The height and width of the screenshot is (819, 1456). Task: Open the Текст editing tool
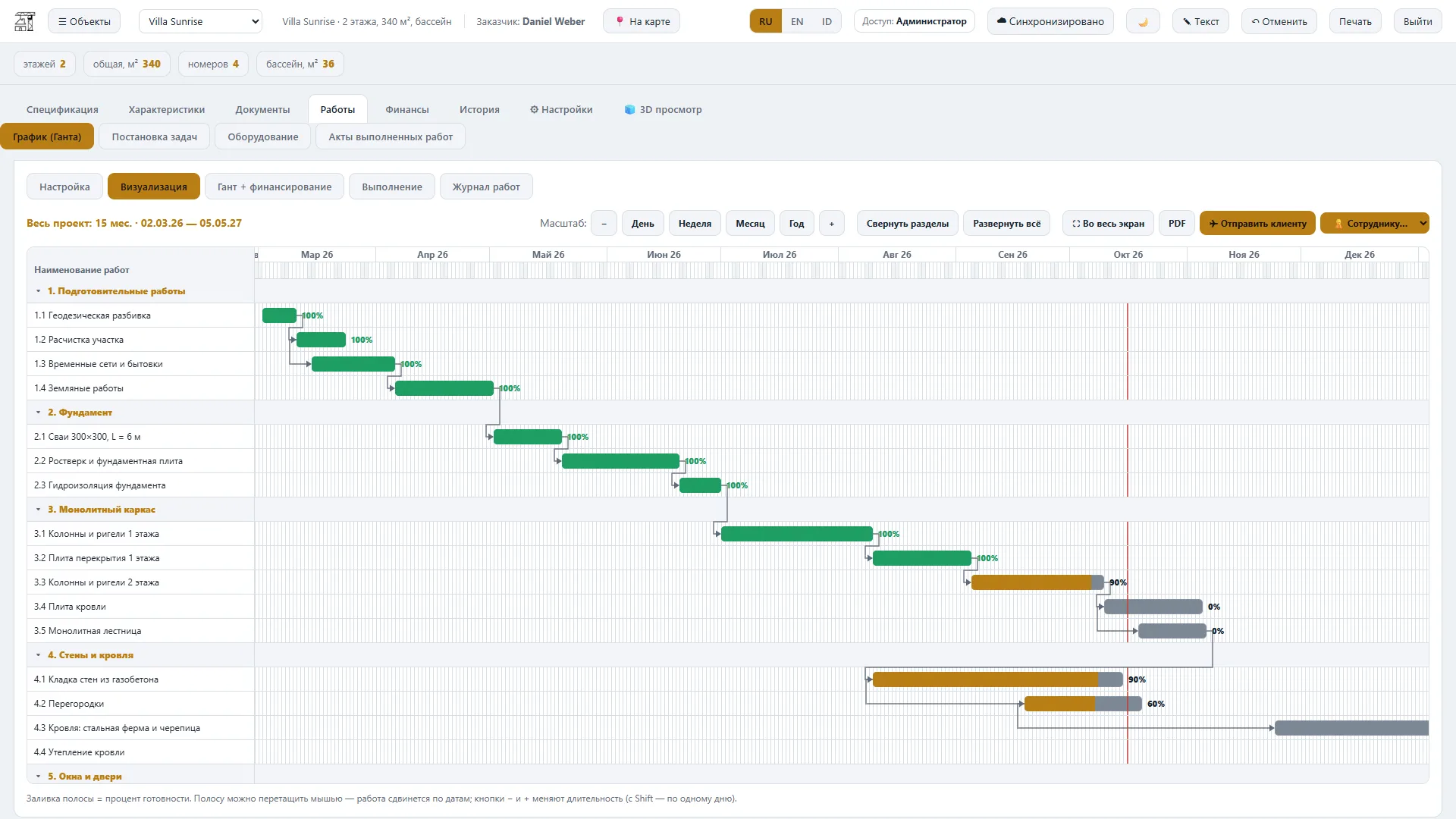pyautogui.click(x=1200, y=21)
